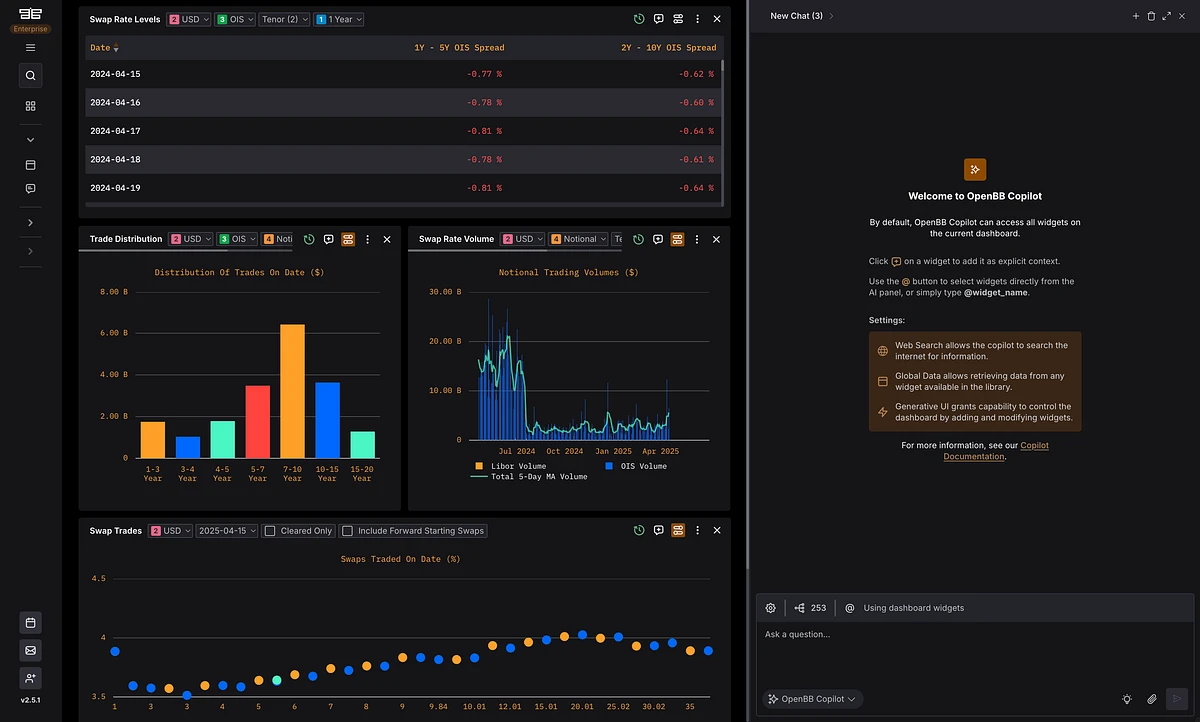This screenshot has height=722, width=1200.
Task: Click the settings gear in the chat input
Action: click(x=770, y=607)
